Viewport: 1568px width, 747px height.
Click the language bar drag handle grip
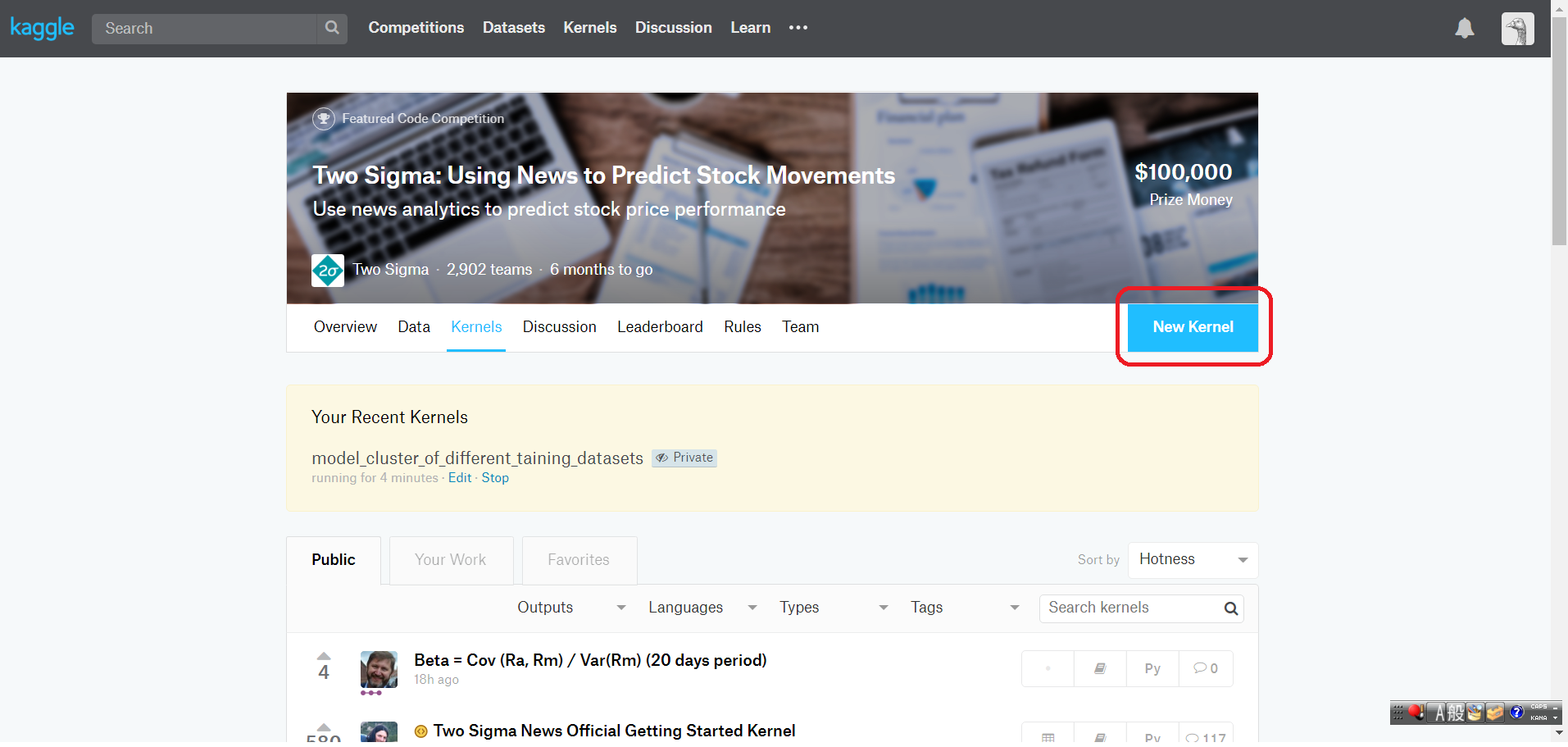(x=1398, y=712)
